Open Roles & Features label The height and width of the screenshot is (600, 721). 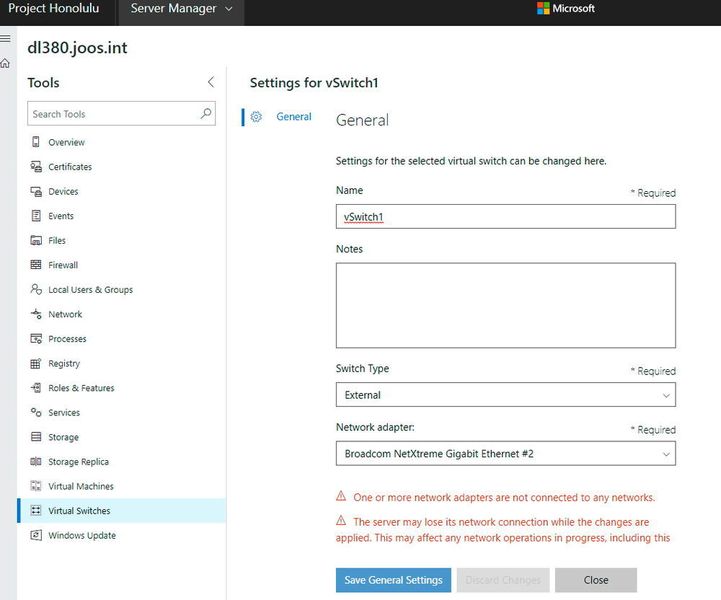pos(81,388)
